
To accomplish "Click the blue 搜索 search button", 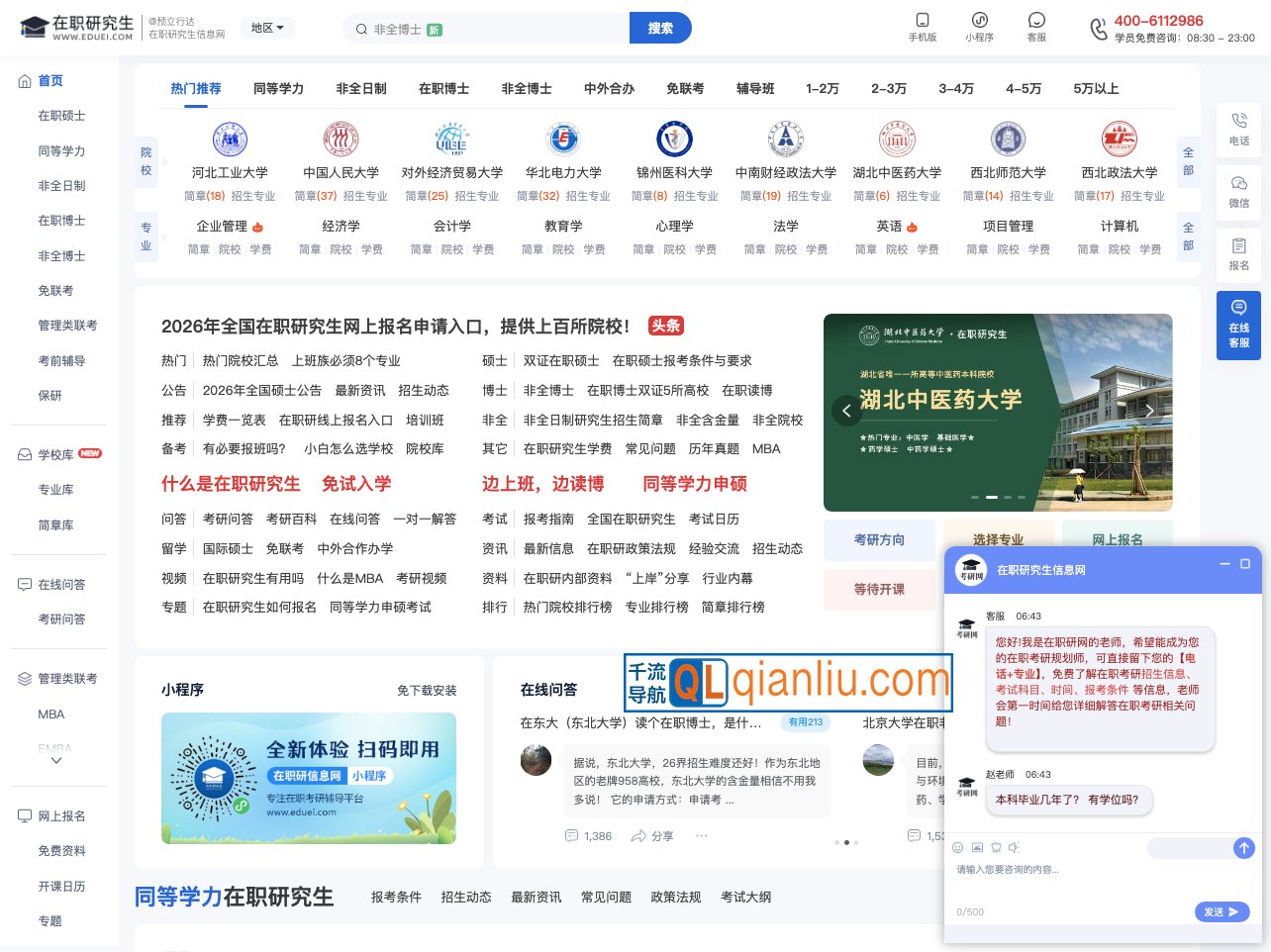I will [x=659, y=28].
